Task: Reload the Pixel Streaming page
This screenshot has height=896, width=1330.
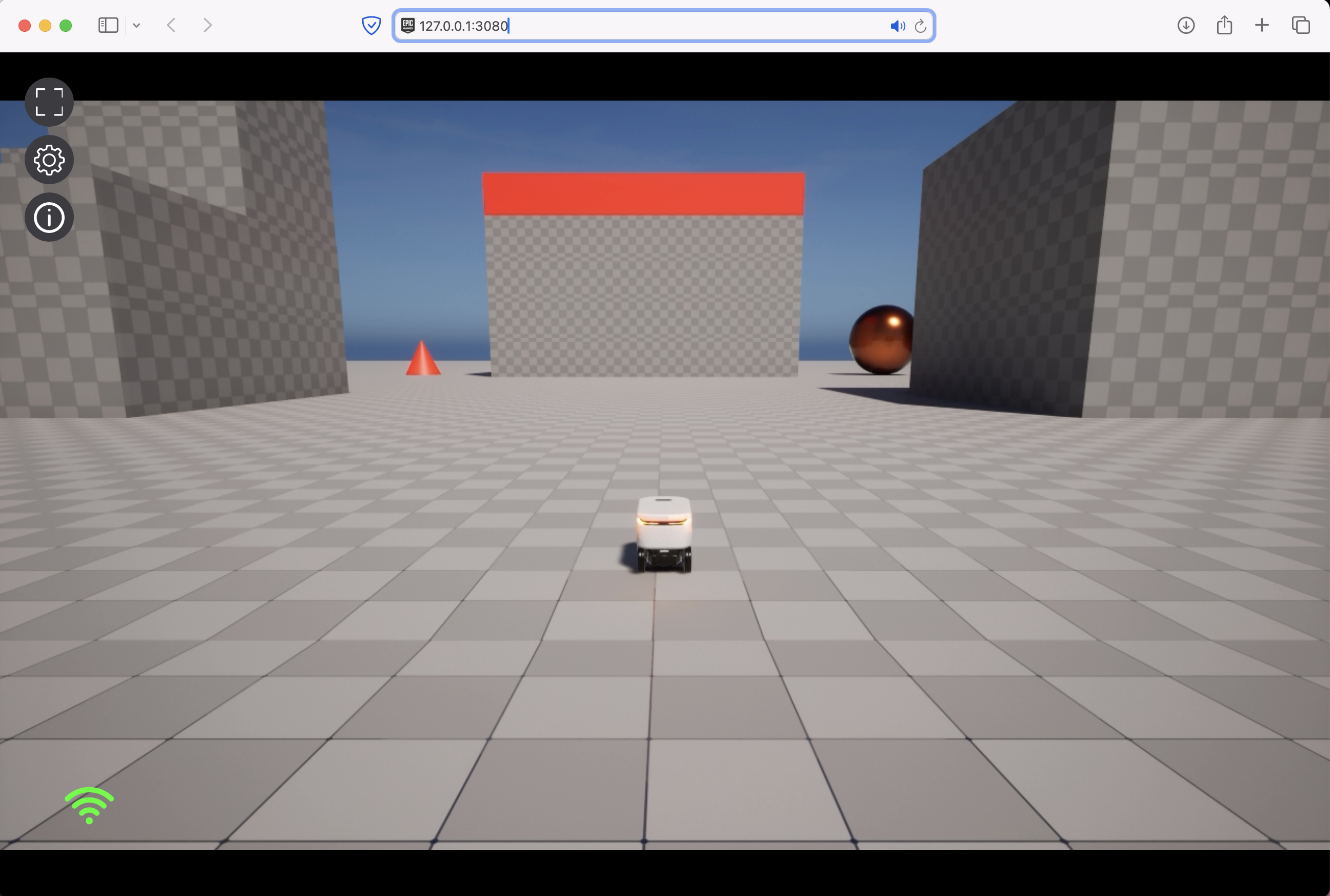Action: pos(921,26)
